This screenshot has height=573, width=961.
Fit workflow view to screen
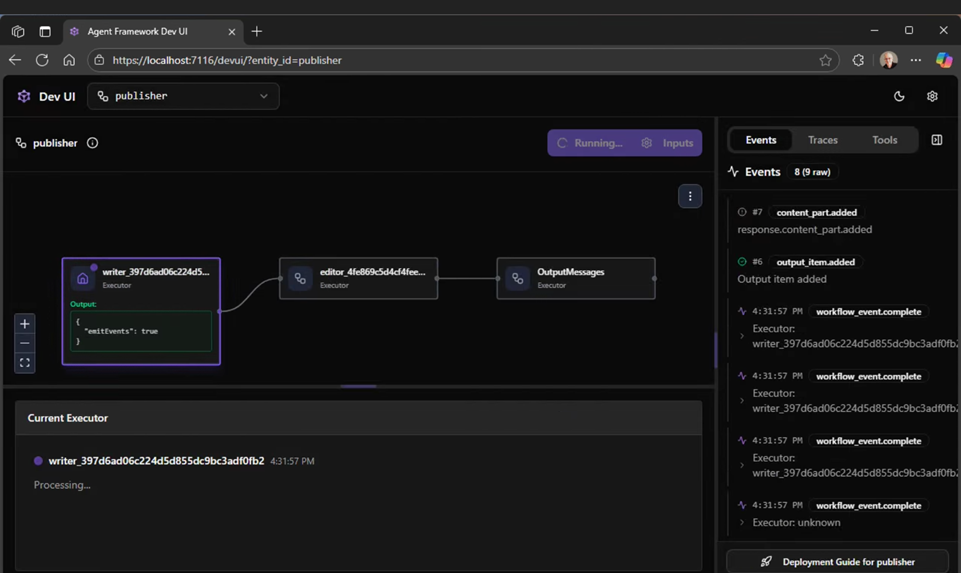coord(25,363)
